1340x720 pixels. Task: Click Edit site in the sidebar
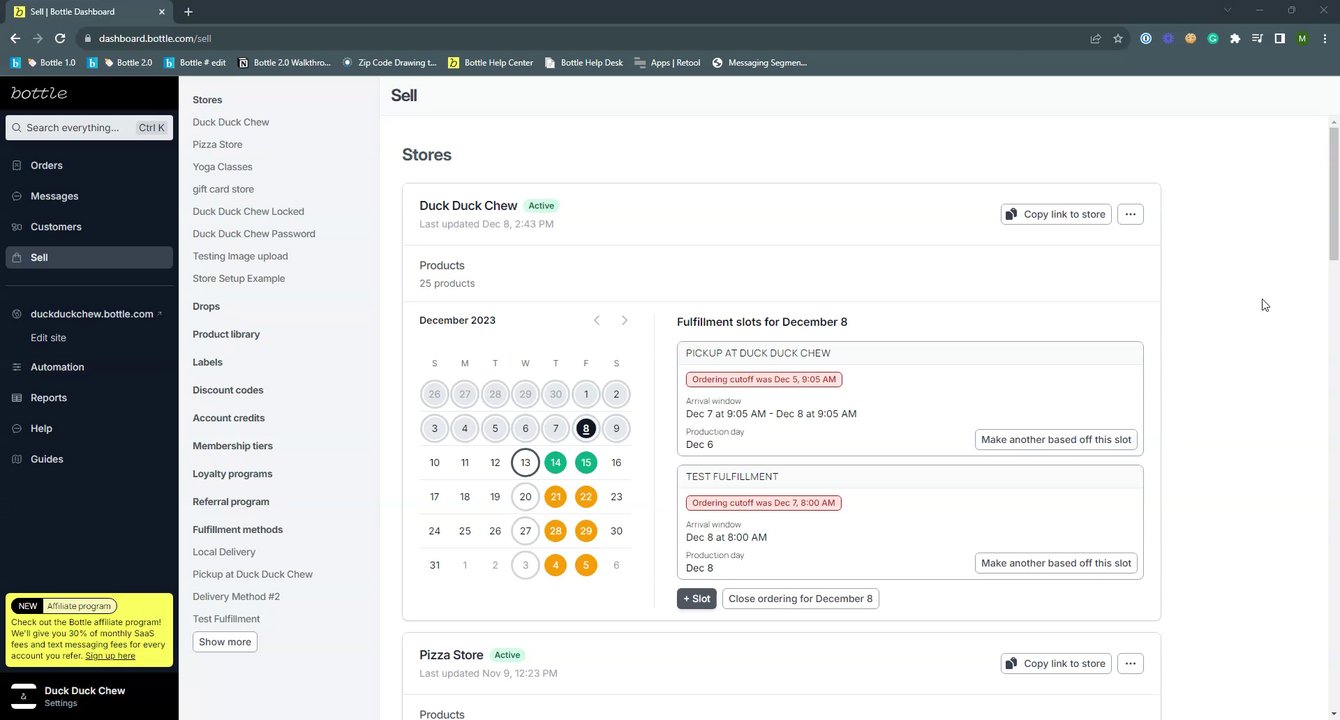point(48,338)
